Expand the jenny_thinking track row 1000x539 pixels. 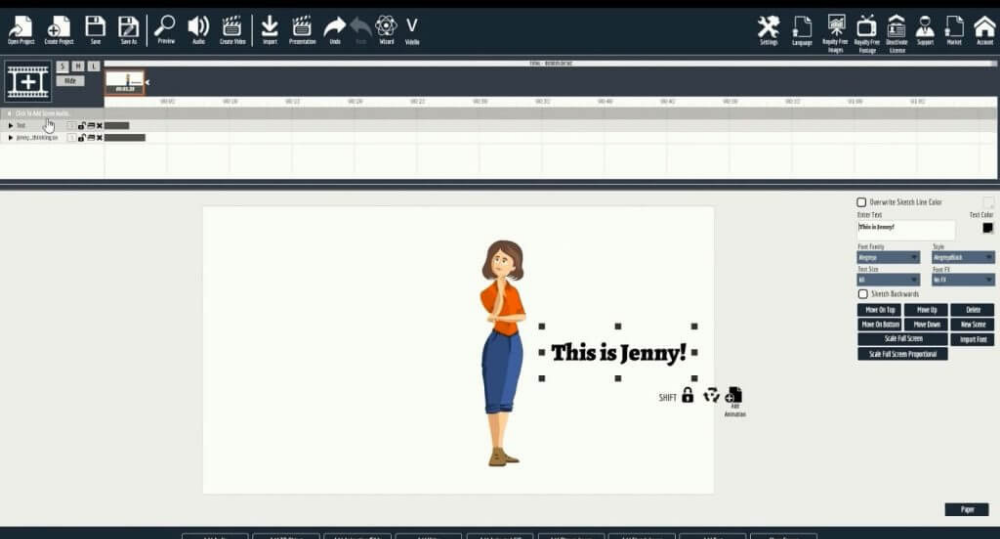[10, 138]
